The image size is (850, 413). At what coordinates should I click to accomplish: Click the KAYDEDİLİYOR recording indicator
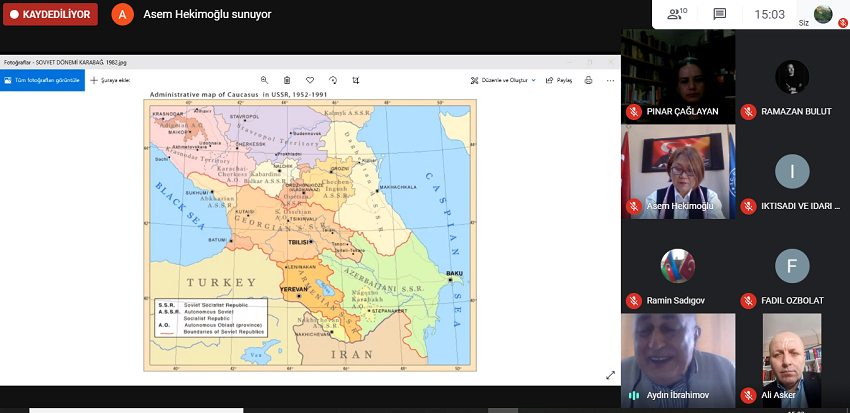click(x=50, y=15)
